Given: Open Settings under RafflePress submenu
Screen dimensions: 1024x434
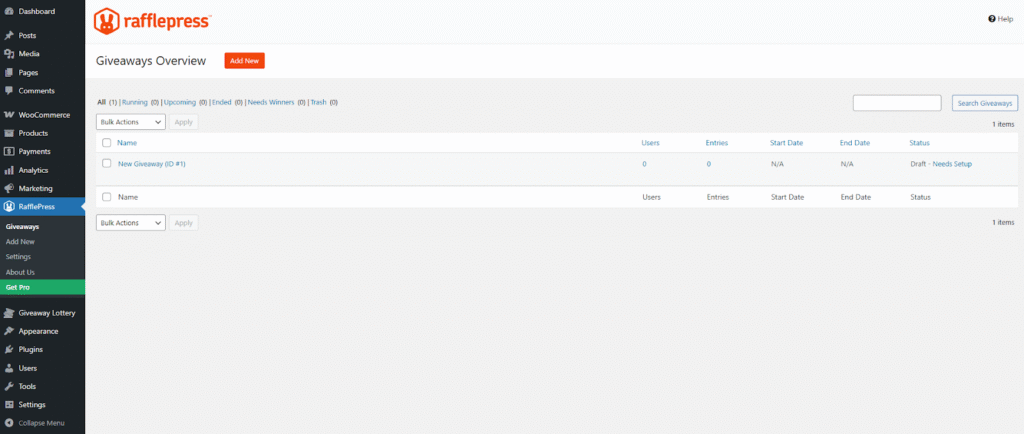Looking at the screenshot, I should click(18, 257).
